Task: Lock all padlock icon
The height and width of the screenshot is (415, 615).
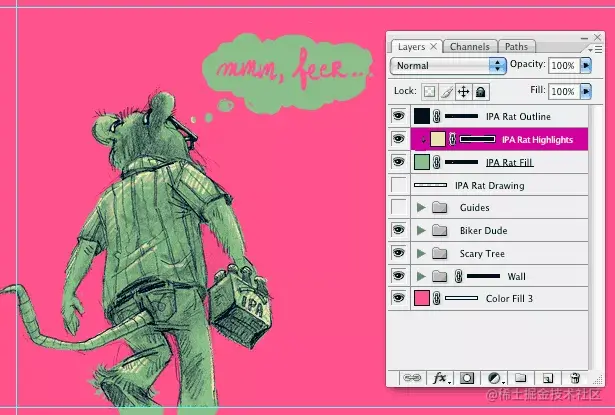Action: (x=481, y=92)
